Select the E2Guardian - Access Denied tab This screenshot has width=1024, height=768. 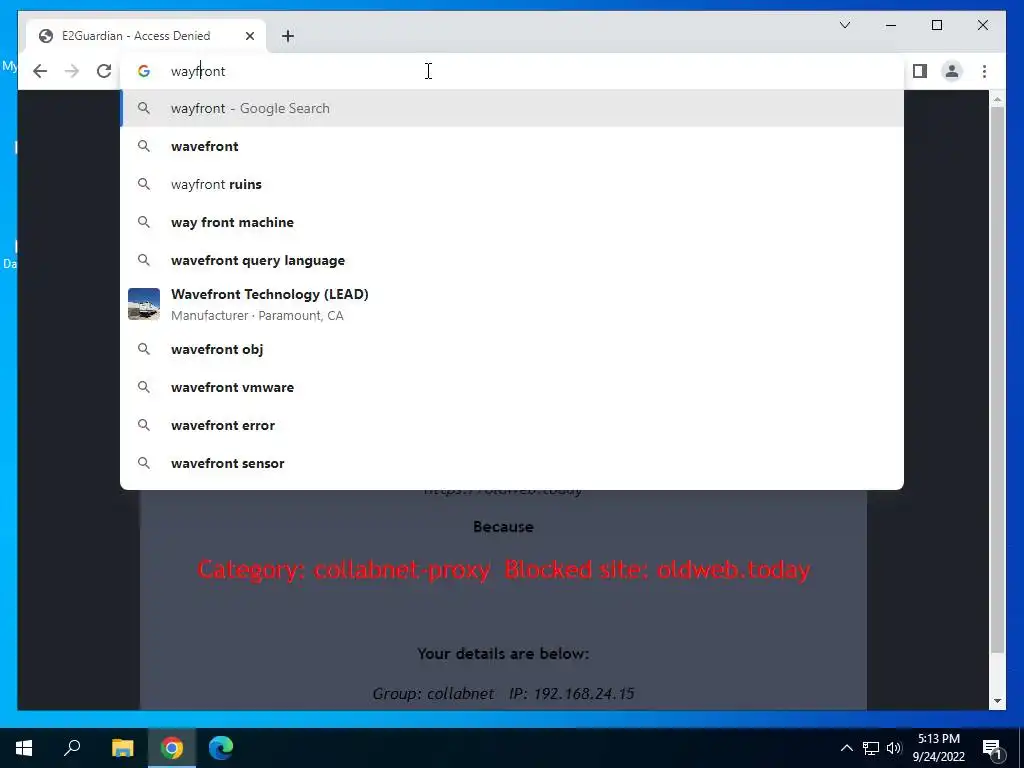[x=146, y=36]
